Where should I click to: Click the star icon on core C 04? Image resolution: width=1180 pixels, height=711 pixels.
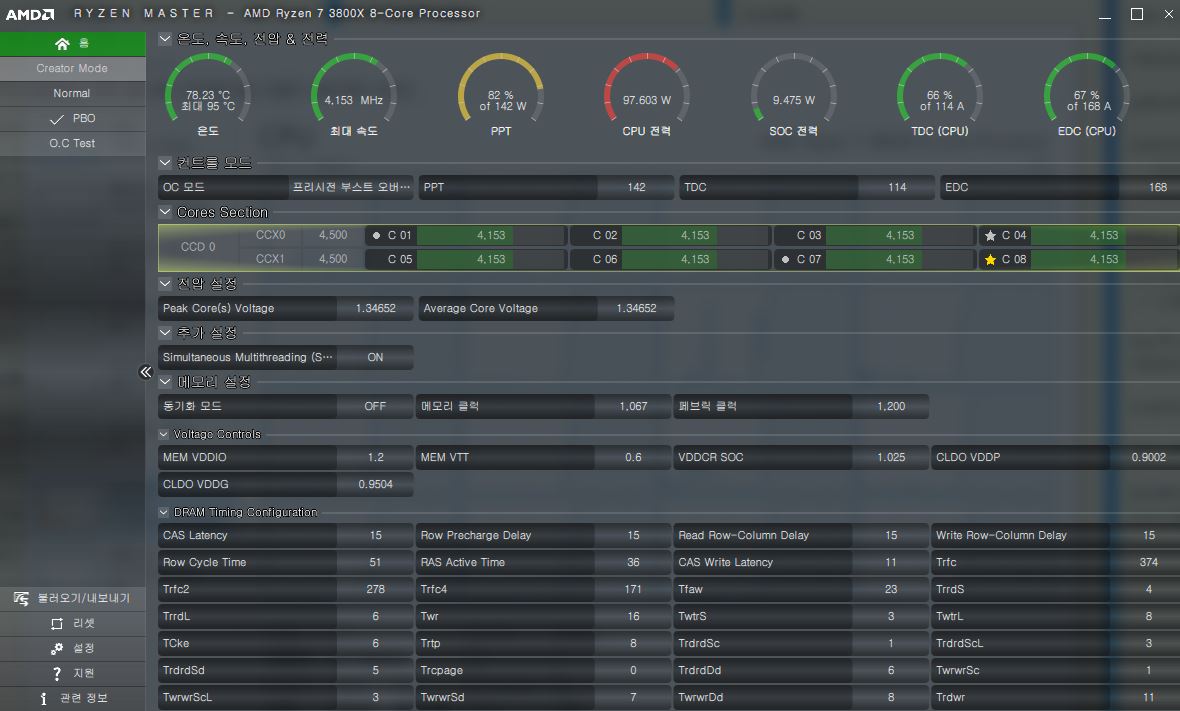(x=990, y=235)
